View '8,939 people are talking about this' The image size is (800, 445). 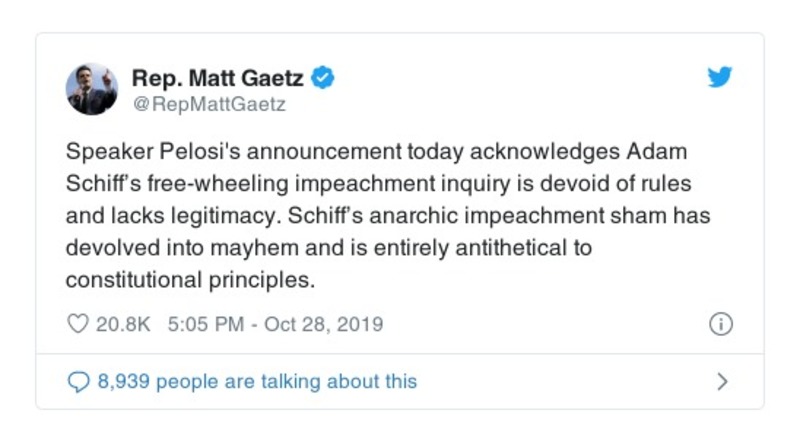[x=256, y=381]
